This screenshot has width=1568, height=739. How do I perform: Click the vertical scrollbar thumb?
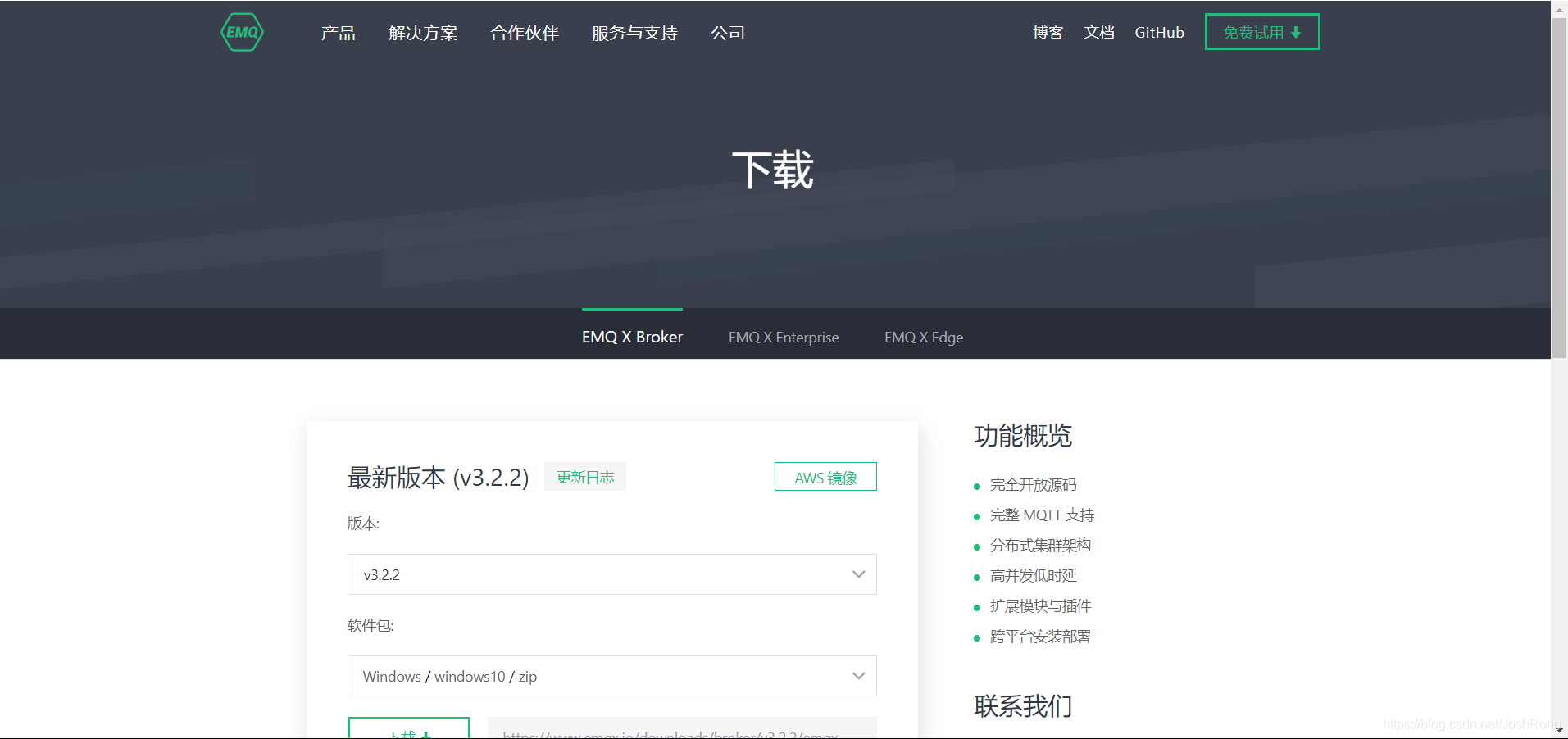[1559, 188]
